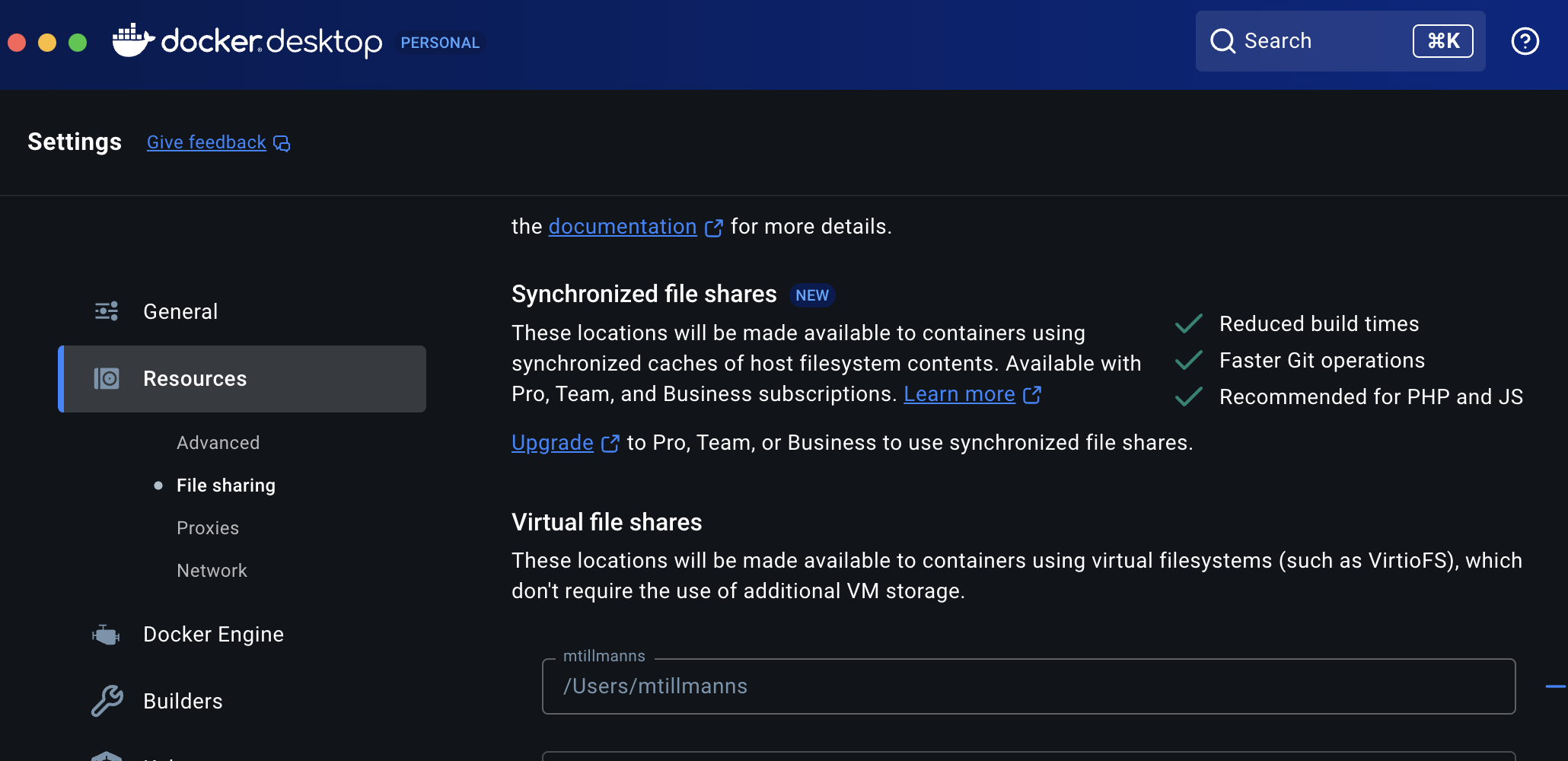Click the 'Faster Git operations' text
This screenshot has width=1568, height=761.
click(1322, 361)
